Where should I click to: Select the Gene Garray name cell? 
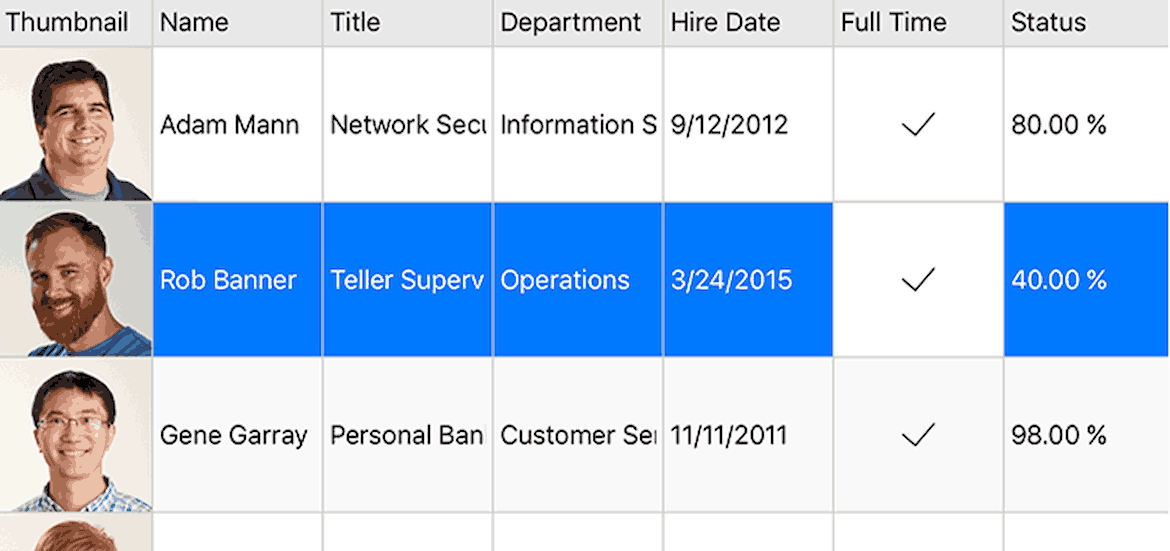(237, 435)
